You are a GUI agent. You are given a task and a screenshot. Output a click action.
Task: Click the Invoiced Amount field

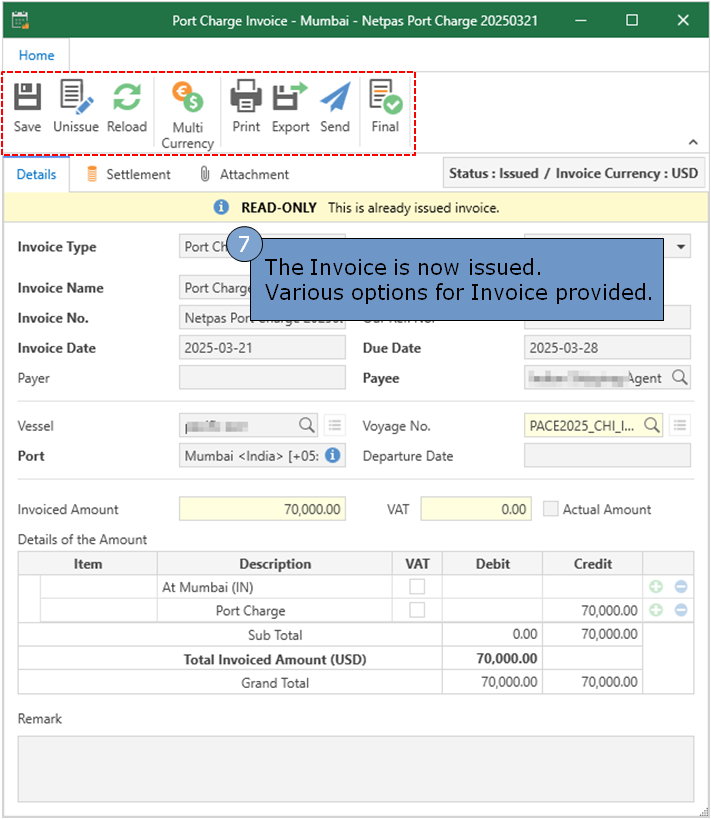pyautogui.click(x=262, y=509)
